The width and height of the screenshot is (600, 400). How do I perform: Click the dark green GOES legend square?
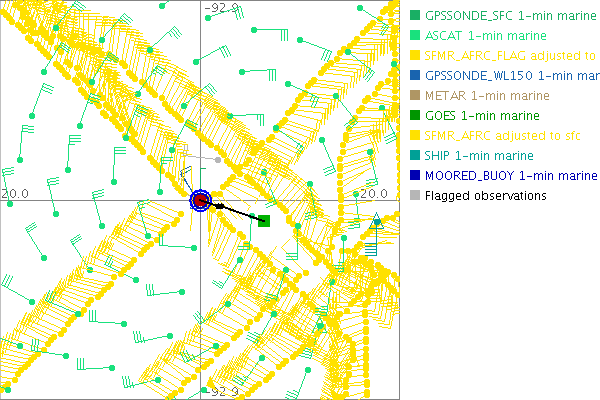416,116
